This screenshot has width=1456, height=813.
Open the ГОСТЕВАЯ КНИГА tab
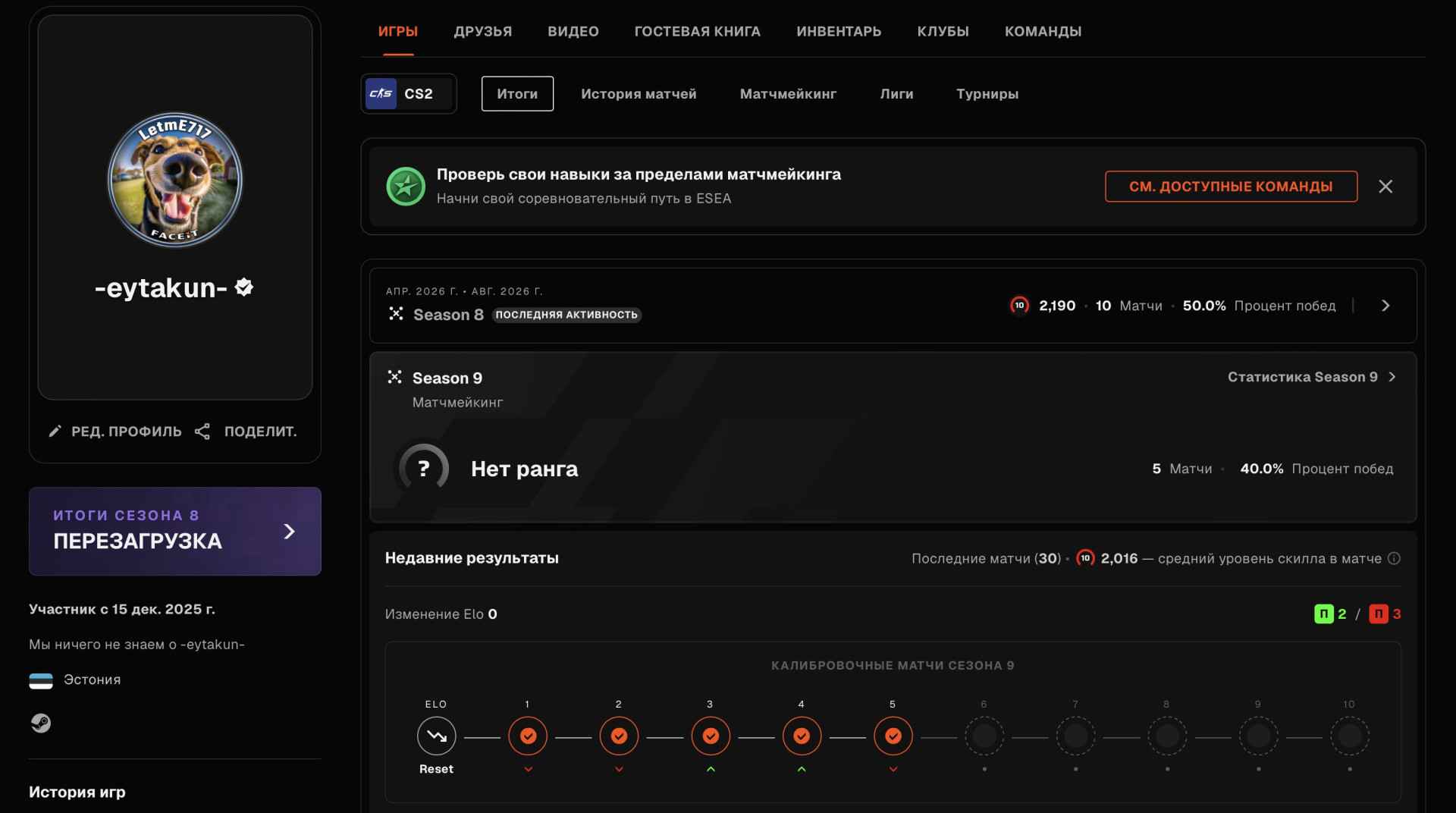(x=698, y=31)
